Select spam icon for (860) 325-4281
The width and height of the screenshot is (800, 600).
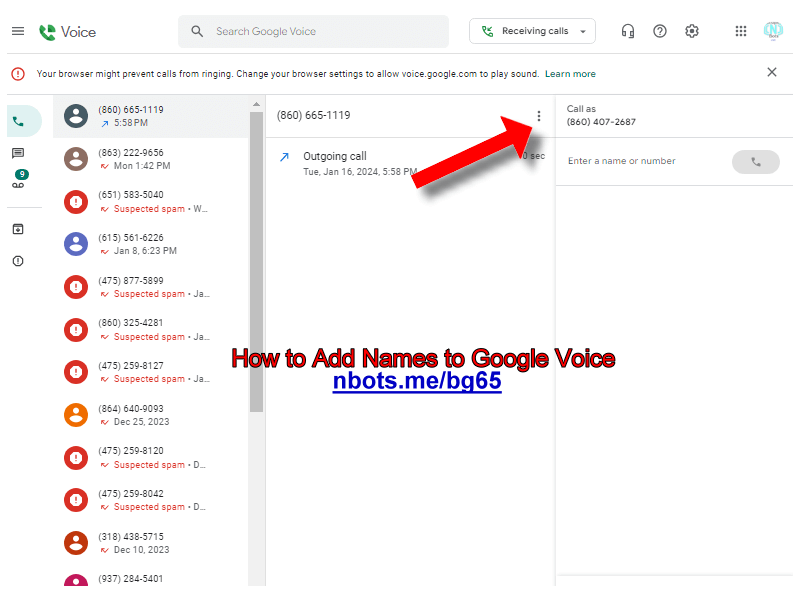(x=76, y=330)
